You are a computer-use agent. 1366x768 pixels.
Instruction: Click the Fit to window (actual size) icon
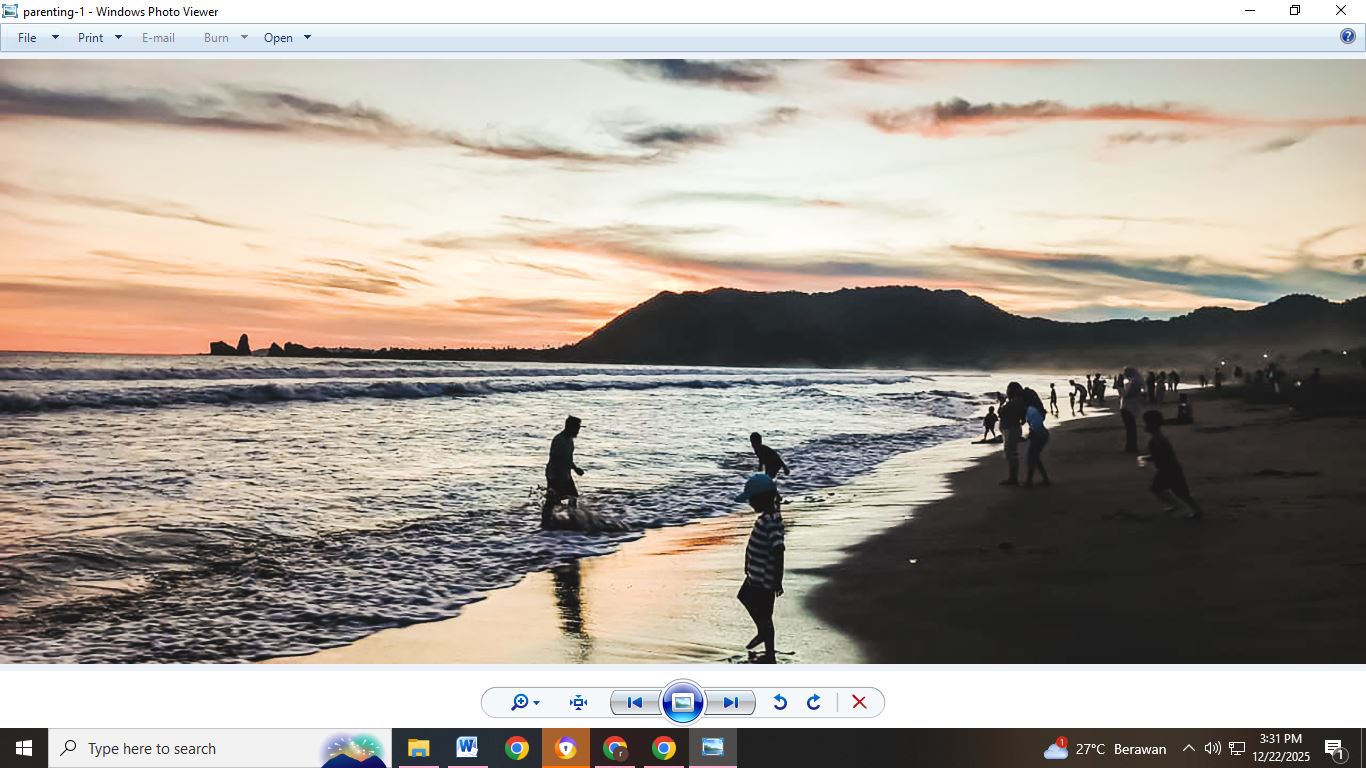pyautogui.click(x=578, y=702)
